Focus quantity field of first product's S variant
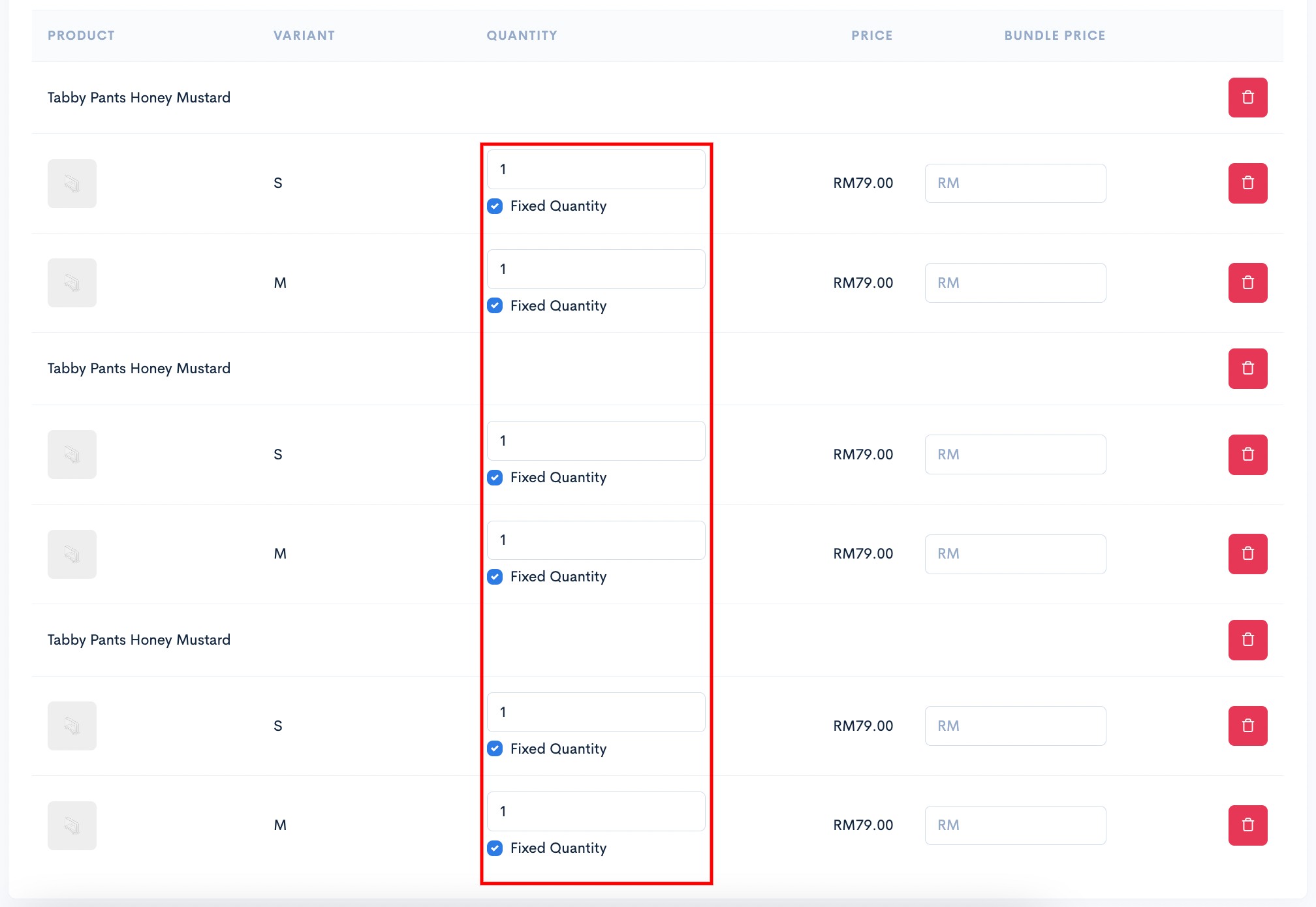The height and width of the screenshot is (907, 1316). click(596, 170)
